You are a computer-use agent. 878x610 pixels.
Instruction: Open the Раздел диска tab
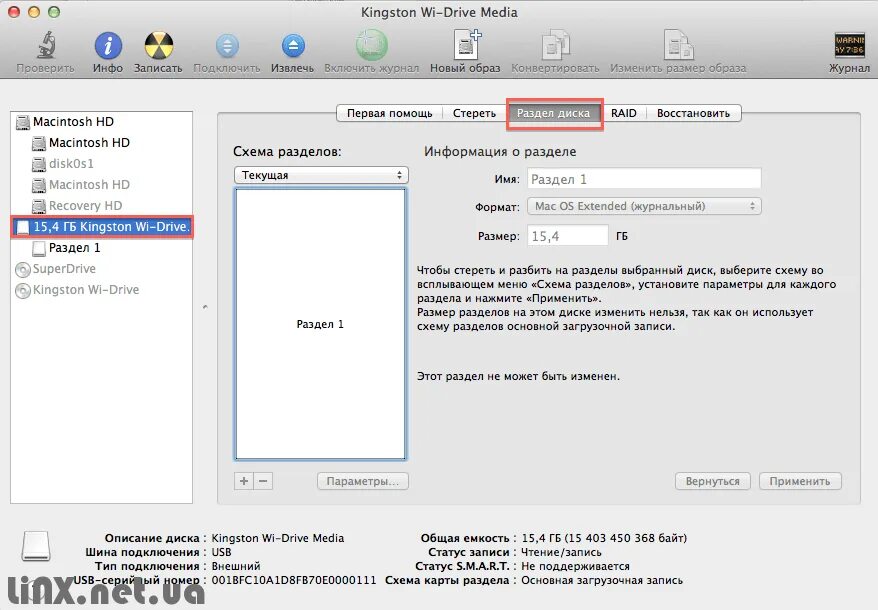point(553,113)
